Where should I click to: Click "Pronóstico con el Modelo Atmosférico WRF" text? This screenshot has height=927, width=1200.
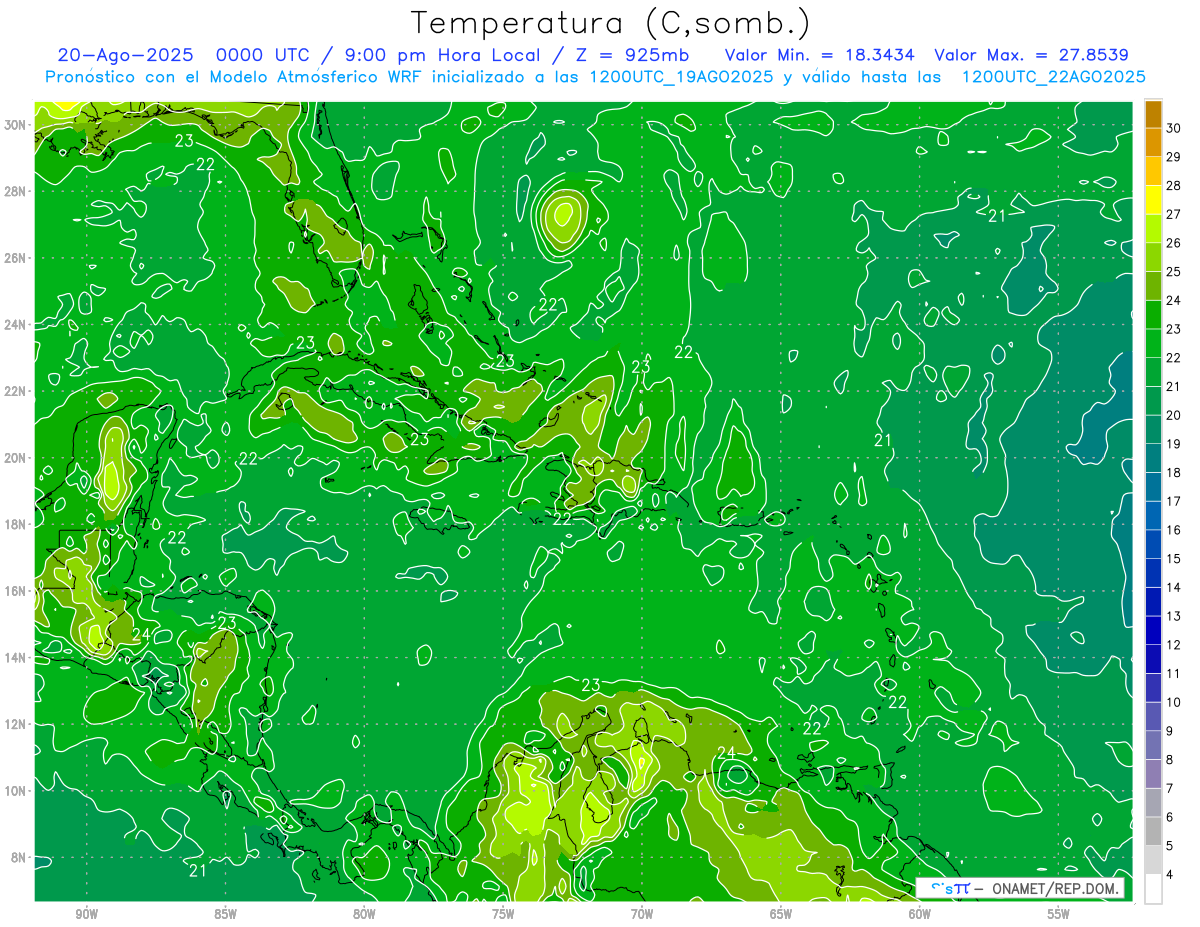[235, 77]
